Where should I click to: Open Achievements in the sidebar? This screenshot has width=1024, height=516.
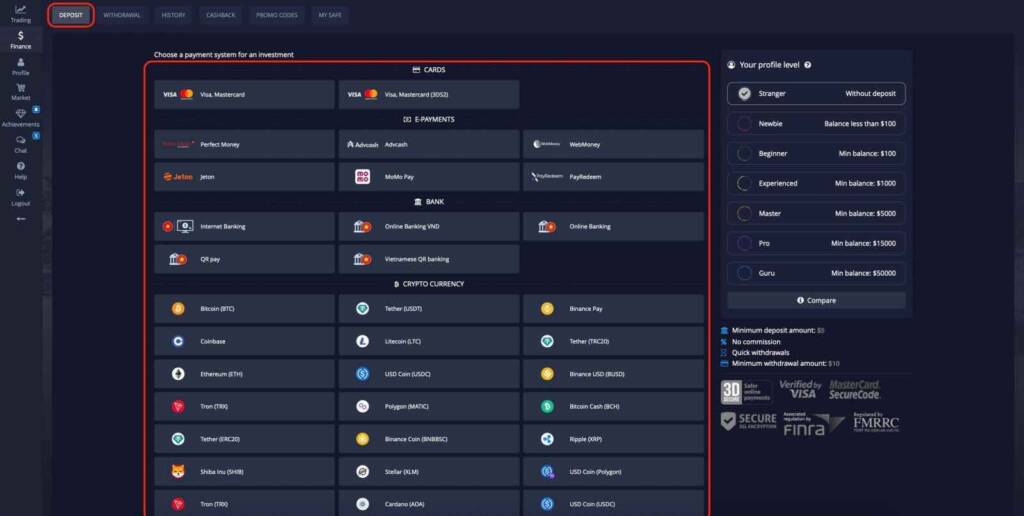(20, 118)
